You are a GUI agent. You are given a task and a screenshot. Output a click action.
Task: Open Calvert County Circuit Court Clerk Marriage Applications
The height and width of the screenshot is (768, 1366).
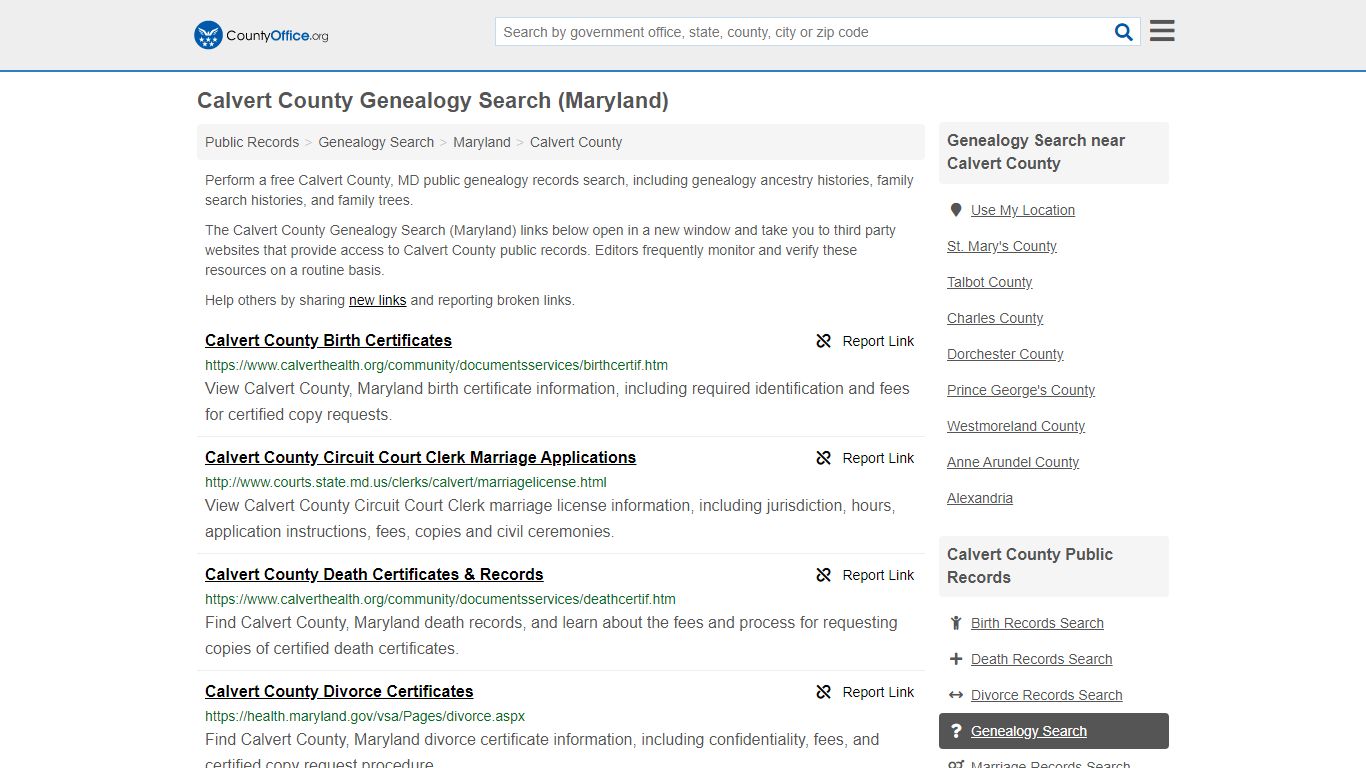[420, 457]
